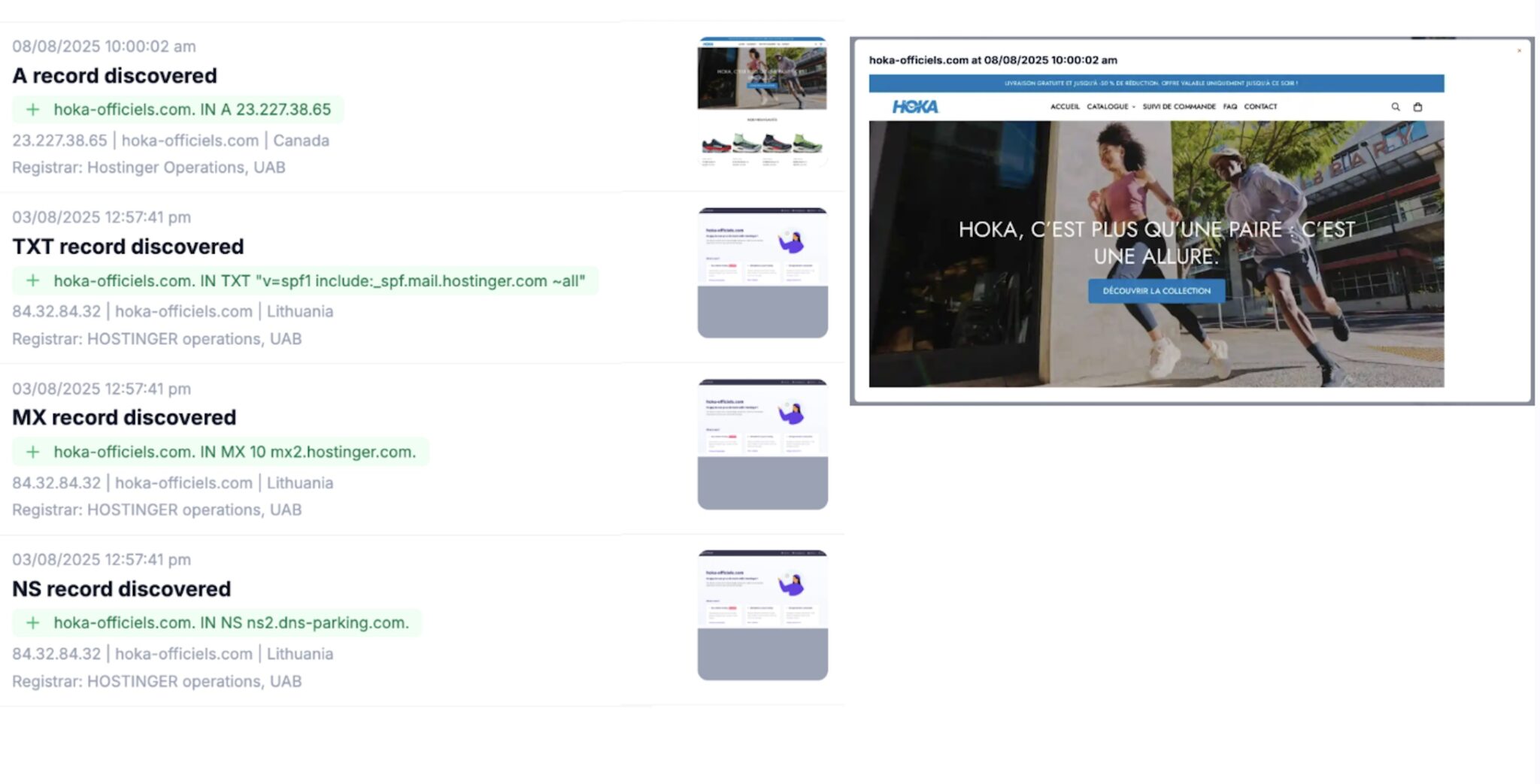Click the '23.227.38.65 | hoka-officiels.com | Canada' line
Image resolution: width=1540 pixels, height=784 pixels.
tap(171, 141)
